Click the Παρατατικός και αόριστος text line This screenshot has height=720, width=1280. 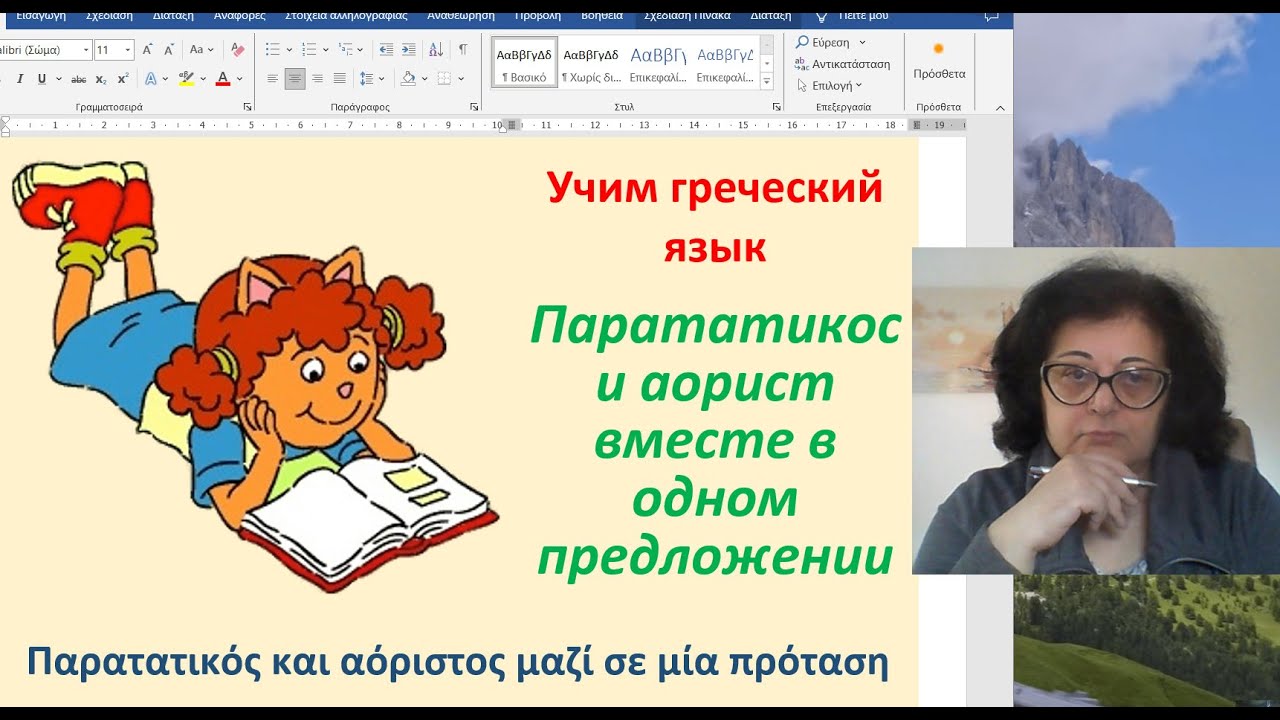tap(457, 662)
